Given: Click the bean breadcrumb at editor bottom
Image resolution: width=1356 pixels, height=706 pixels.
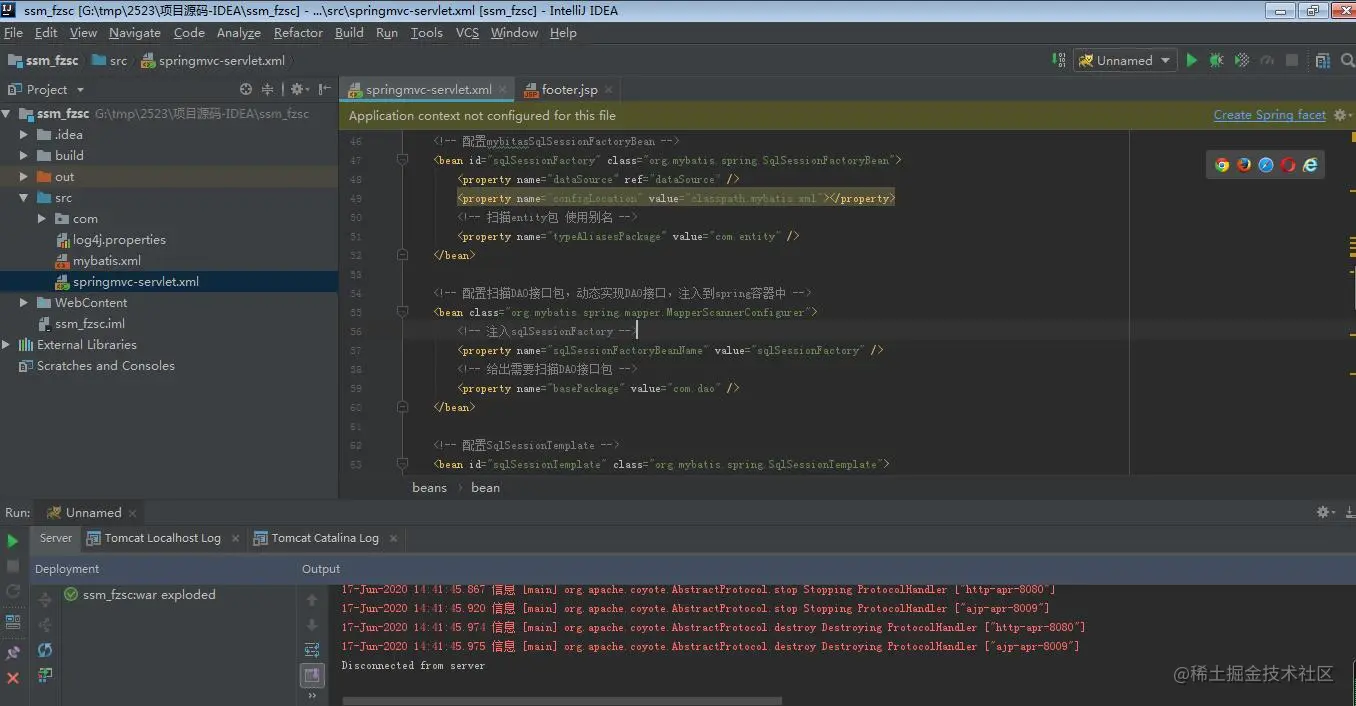Looking at the screenshot, I should (x=485, y=488).
